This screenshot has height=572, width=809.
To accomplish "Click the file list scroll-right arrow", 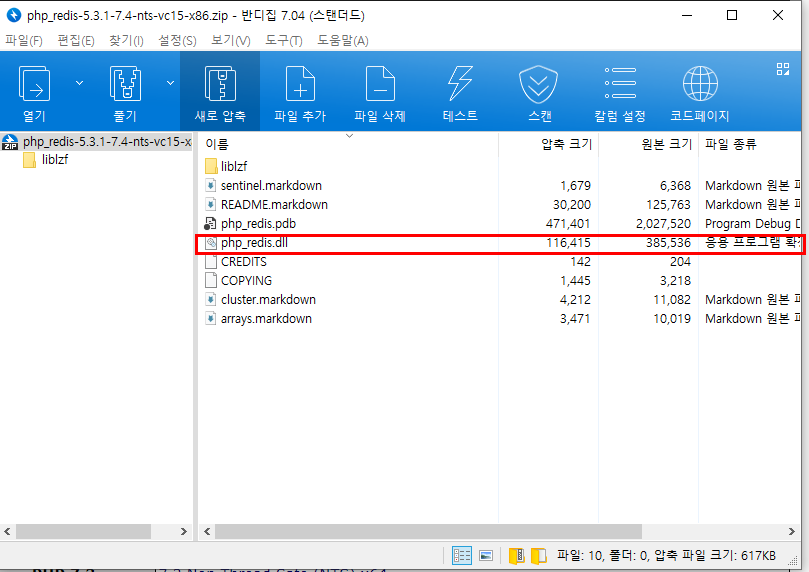I will [792, 531].
